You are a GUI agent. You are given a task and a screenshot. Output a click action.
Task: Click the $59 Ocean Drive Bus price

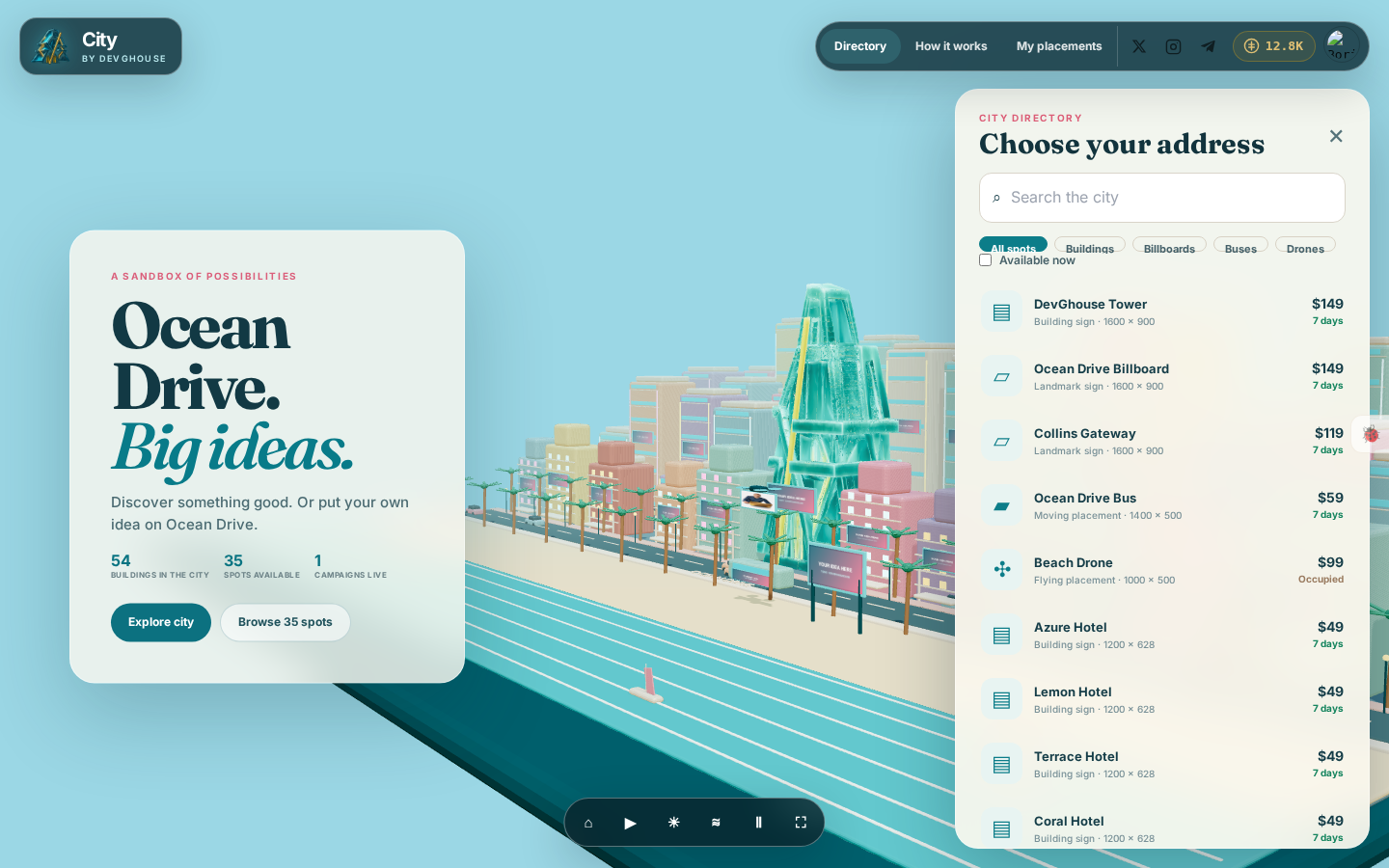[x=1330, y=498]
